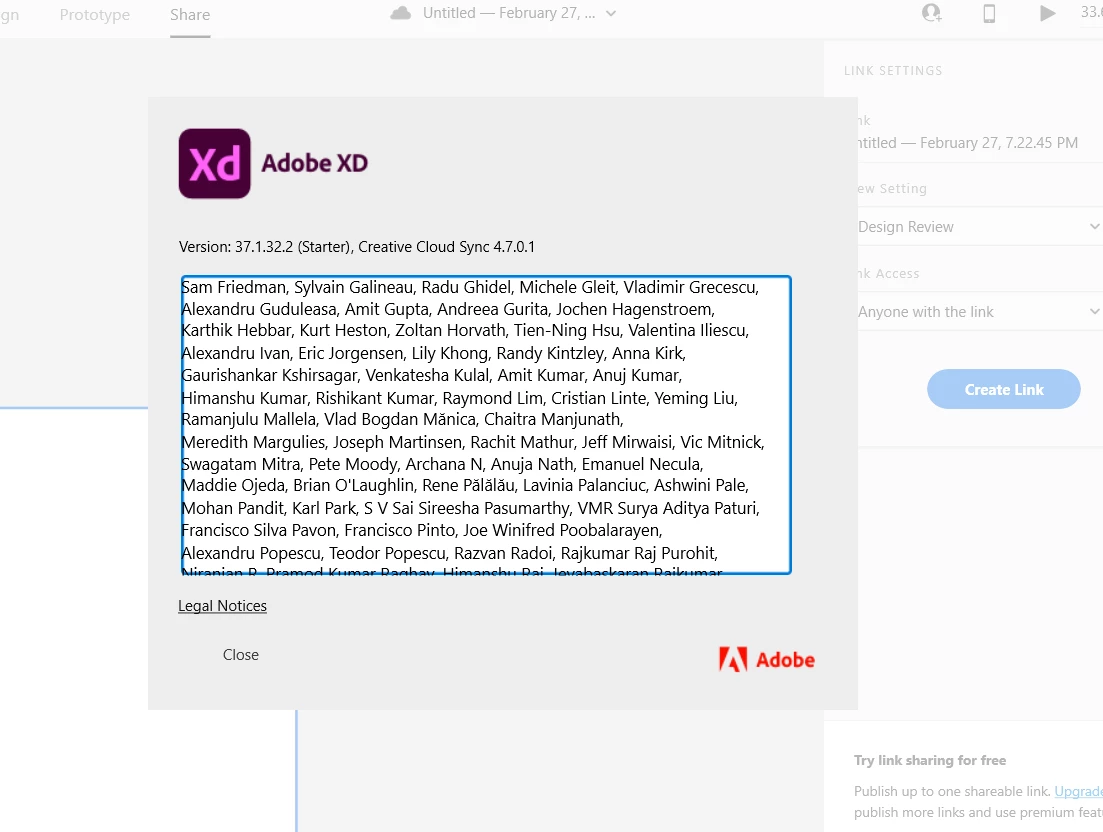Open the Anyone with the link dropdown
Screen dimensions: 1103x832
pos(980,312)
